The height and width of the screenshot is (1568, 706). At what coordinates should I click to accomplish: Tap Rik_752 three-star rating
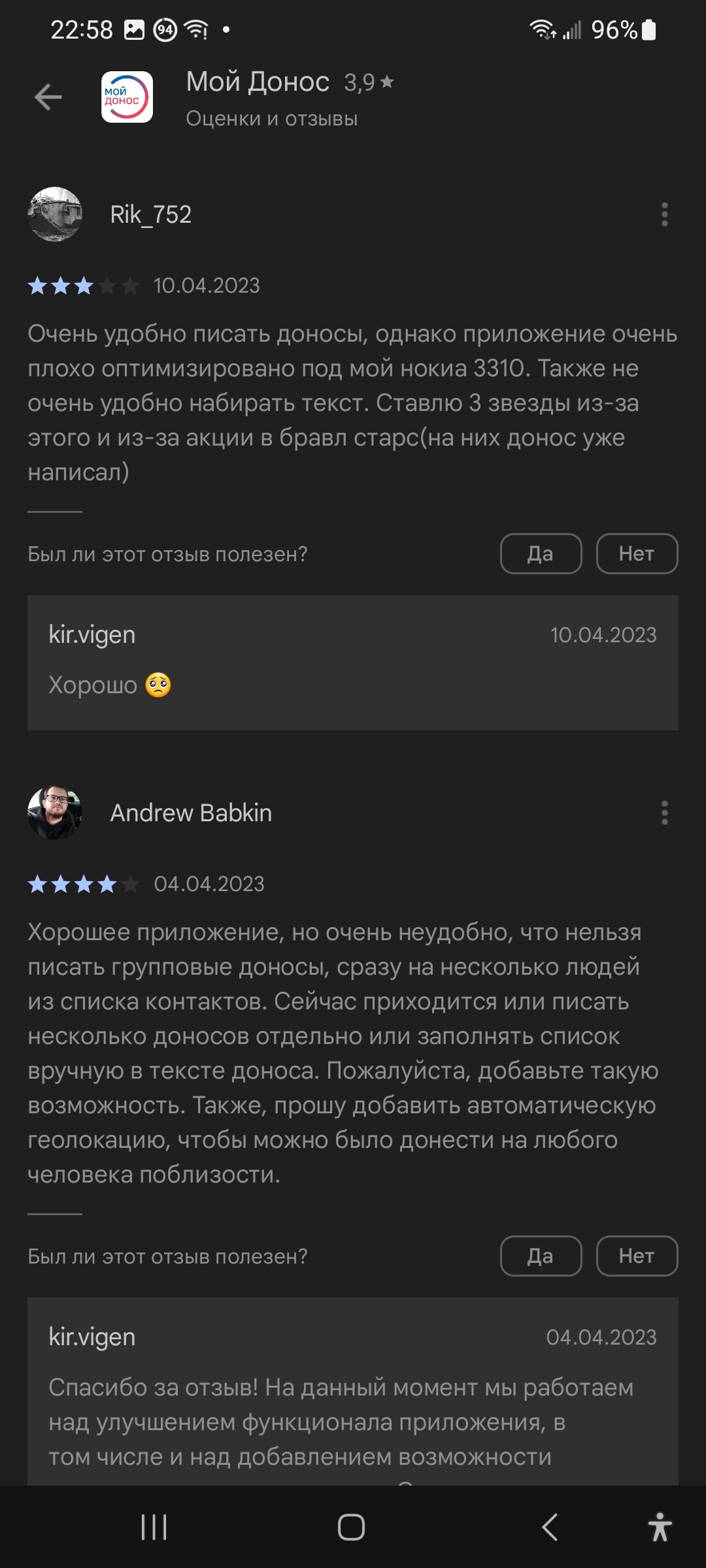[84, 286]
